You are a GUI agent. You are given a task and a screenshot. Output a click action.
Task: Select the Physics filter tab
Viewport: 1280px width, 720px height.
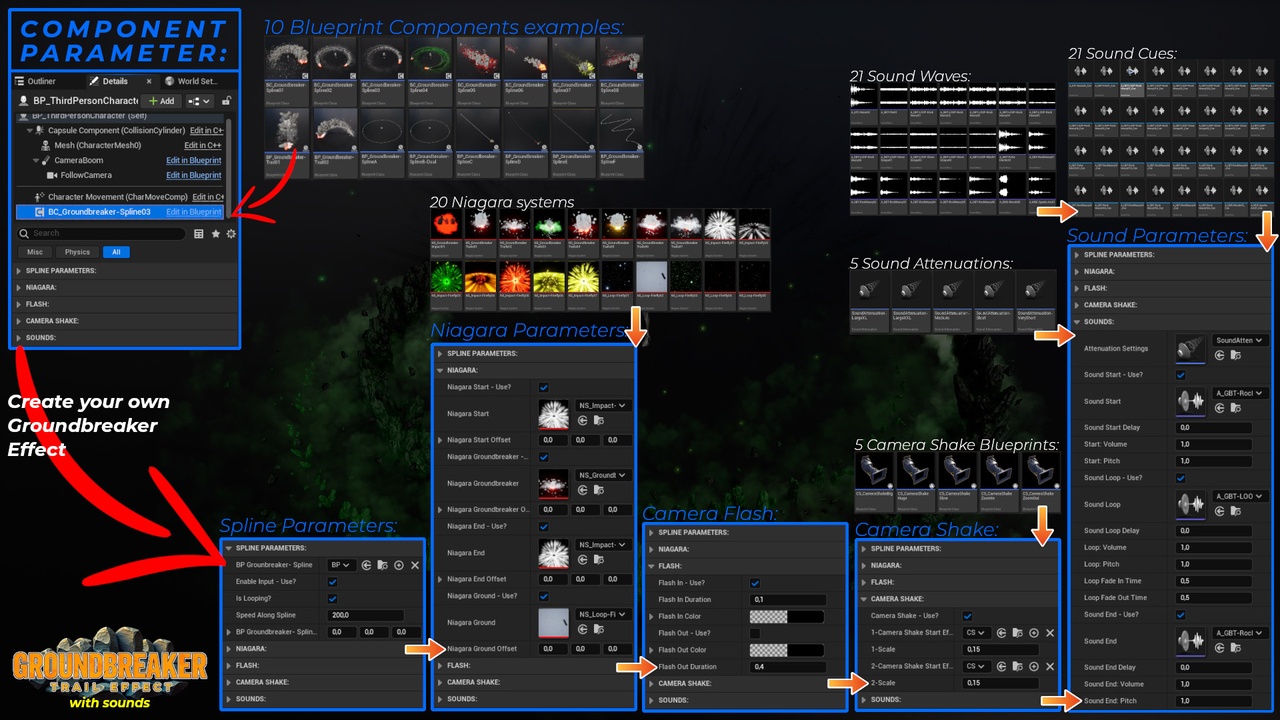coord(78,252)
